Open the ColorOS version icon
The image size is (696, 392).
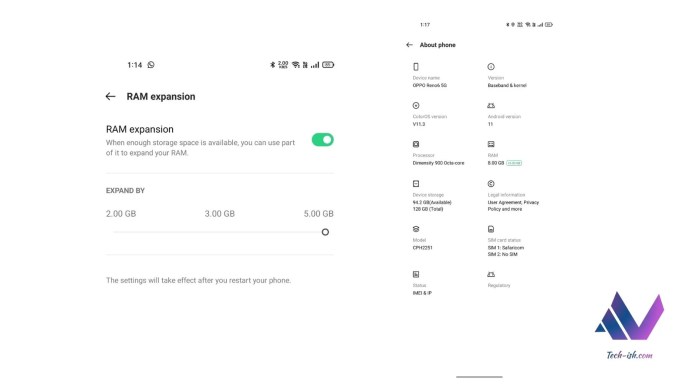416,106
